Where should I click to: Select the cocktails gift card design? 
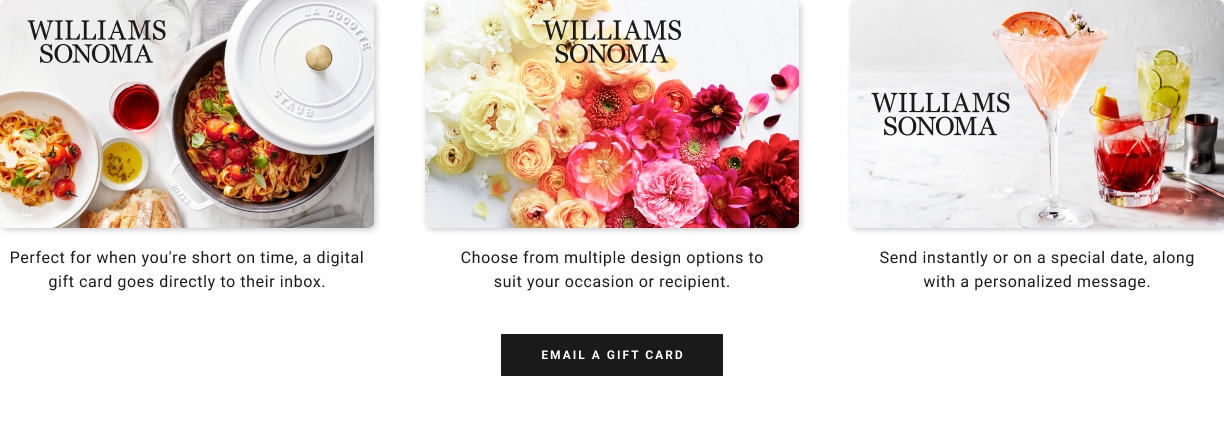[1037, 114]
